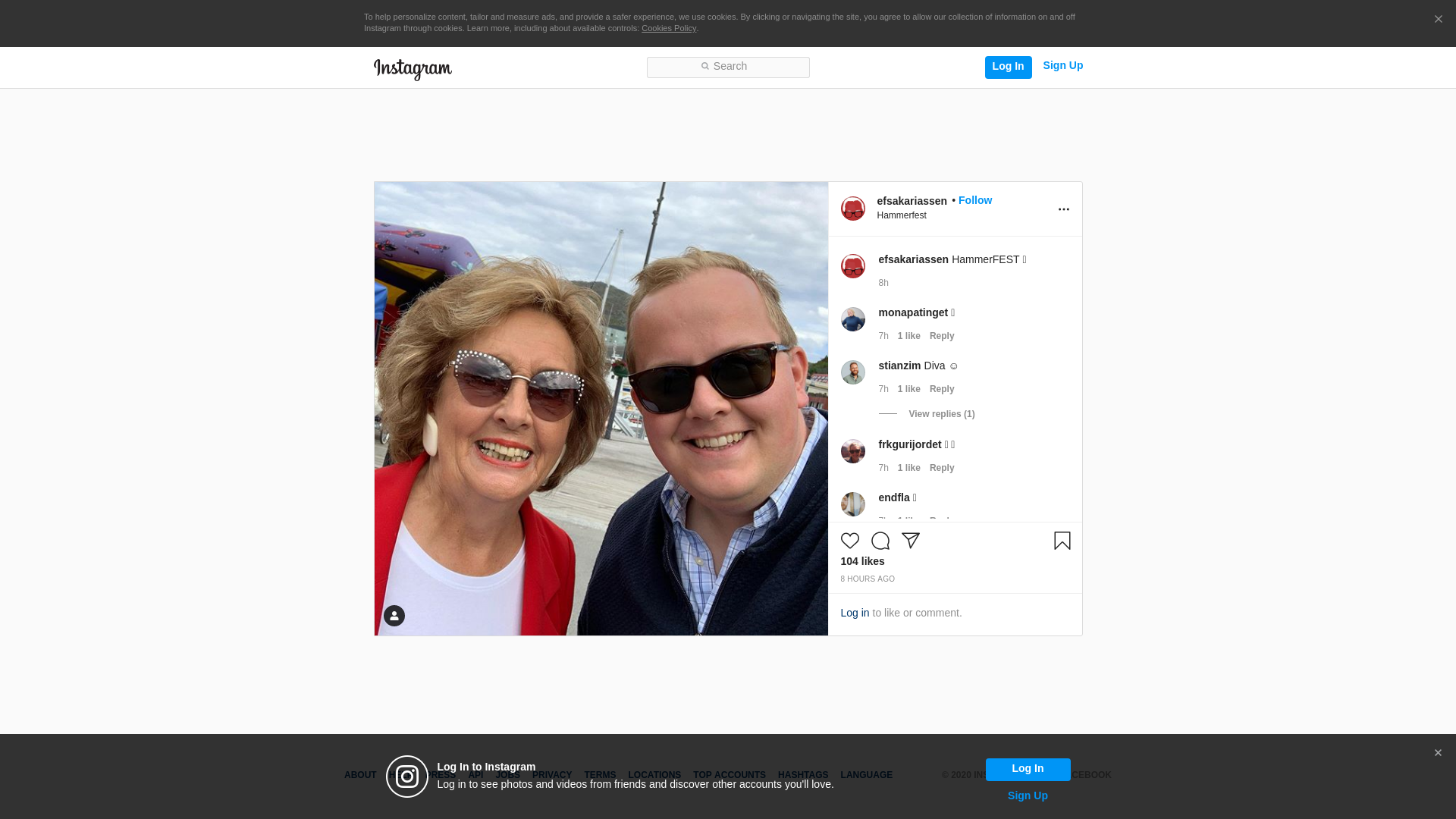Open ABOUT footer link
Image resolution: width=1456 pixels, height=819 pixels.
coord(359,775)
